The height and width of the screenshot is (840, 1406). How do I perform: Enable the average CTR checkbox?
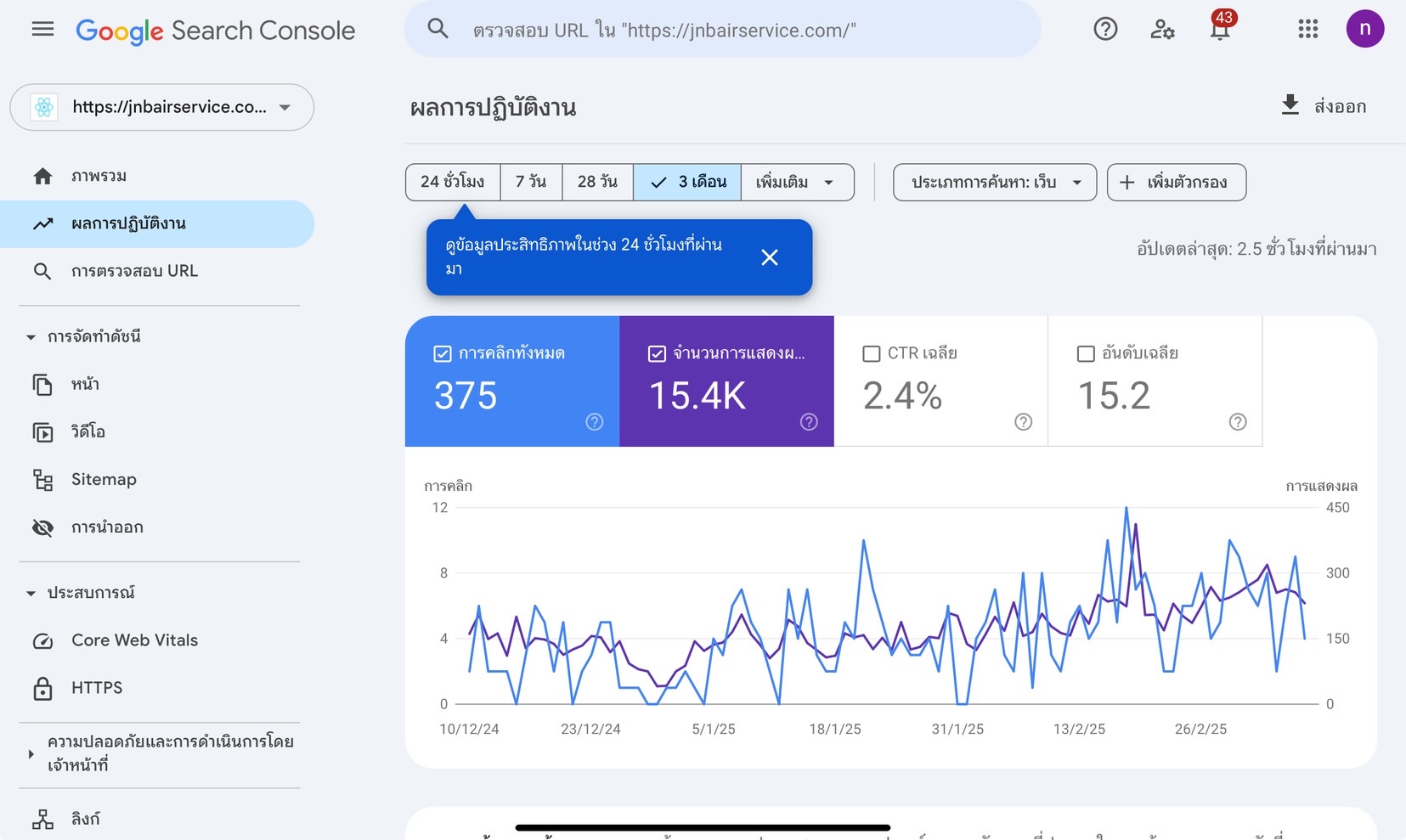[x=871, y=353]
